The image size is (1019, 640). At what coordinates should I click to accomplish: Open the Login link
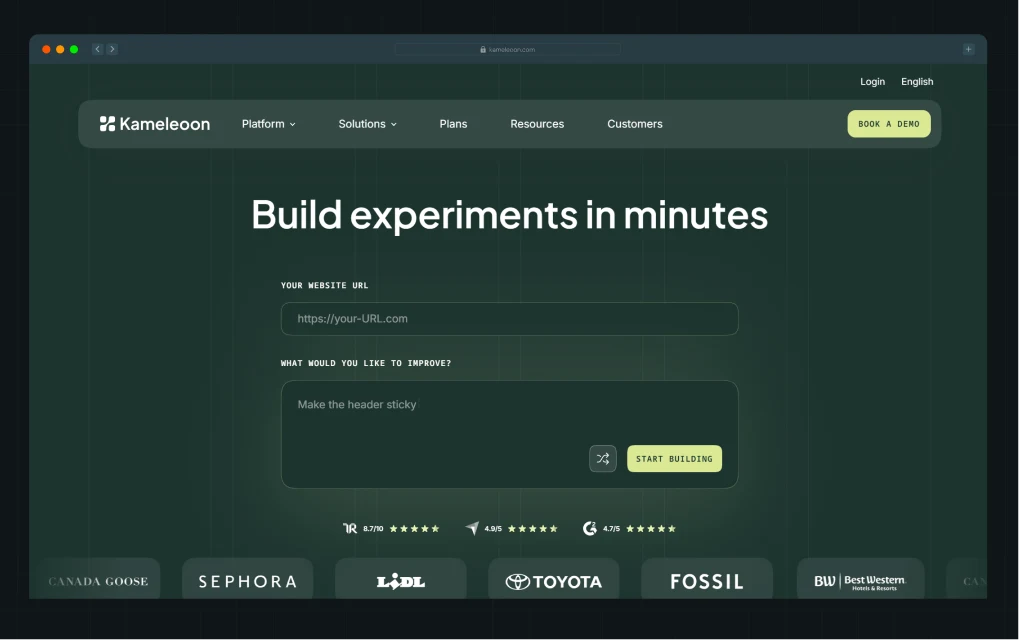[x=872, y=81]
